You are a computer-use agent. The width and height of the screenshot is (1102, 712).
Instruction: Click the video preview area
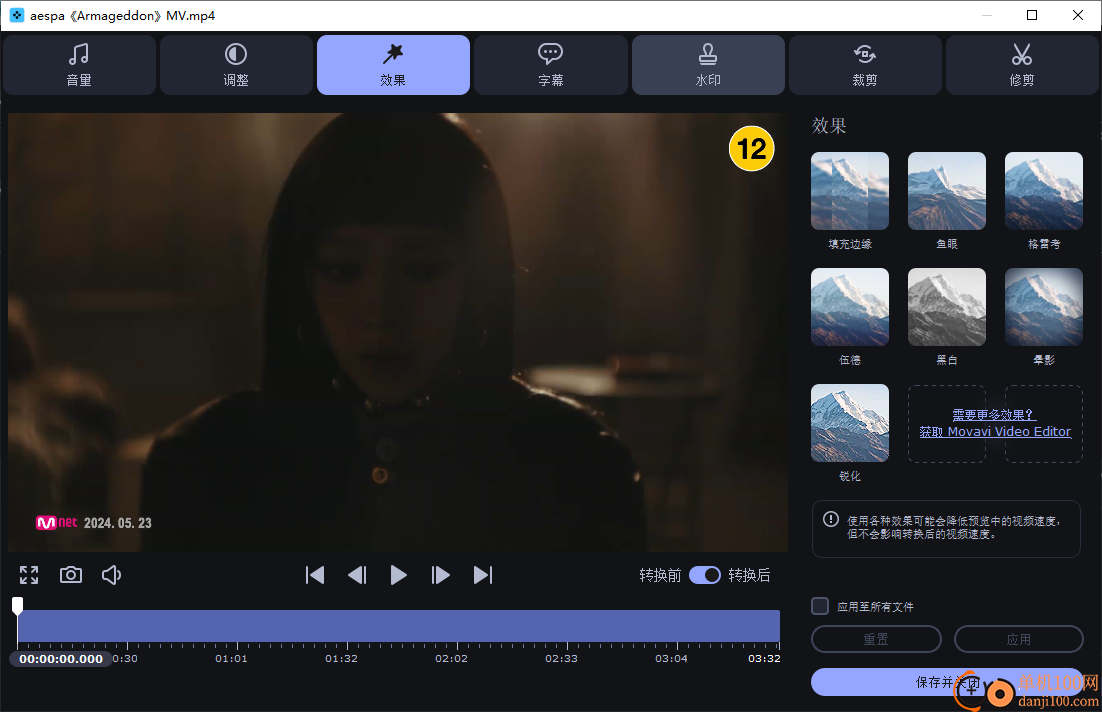(x=398, y=332)
